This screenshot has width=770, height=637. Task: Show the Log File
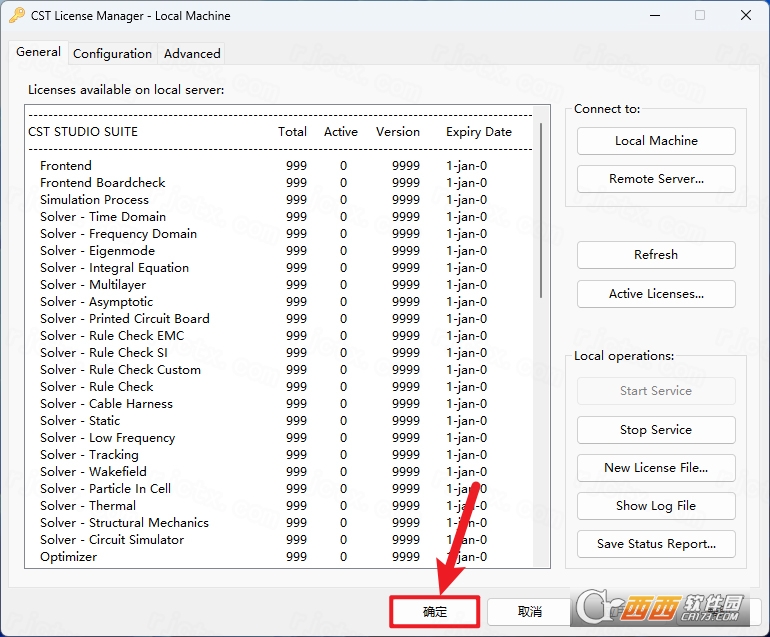point(656,506)
